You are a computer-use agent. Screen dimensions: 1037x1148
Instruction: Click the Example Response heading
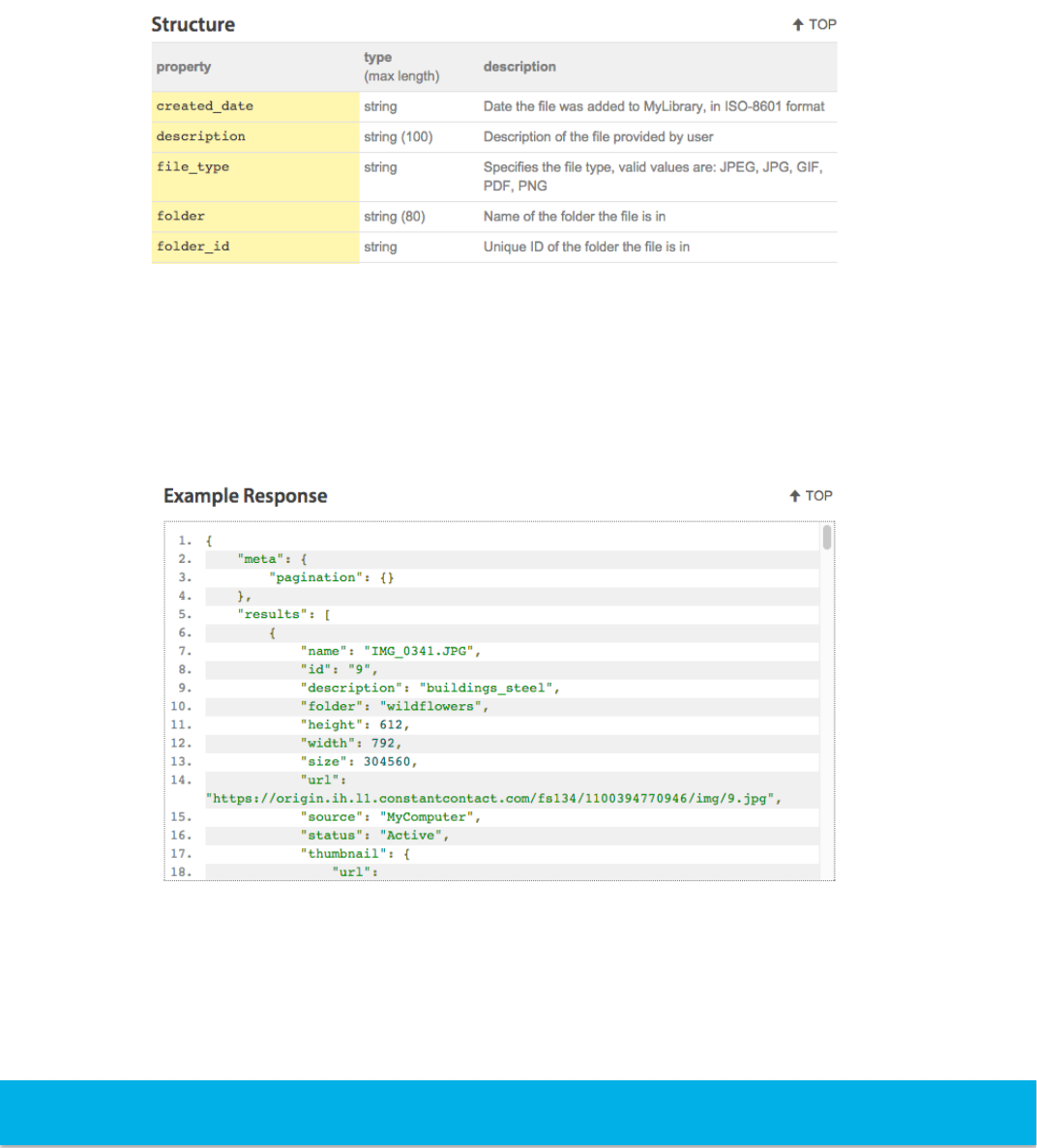245,495
